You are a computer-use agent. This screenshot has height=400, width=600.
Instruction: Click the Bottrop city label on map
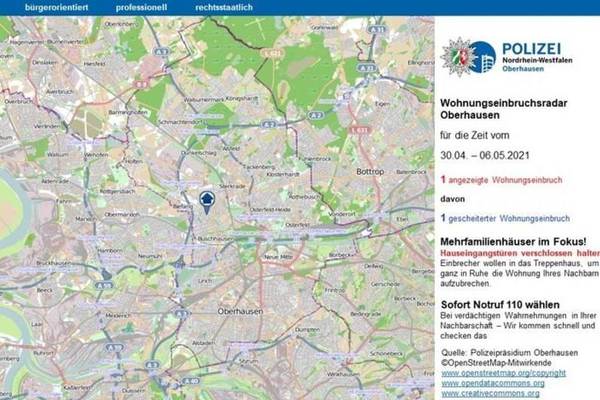pos(370,171)
